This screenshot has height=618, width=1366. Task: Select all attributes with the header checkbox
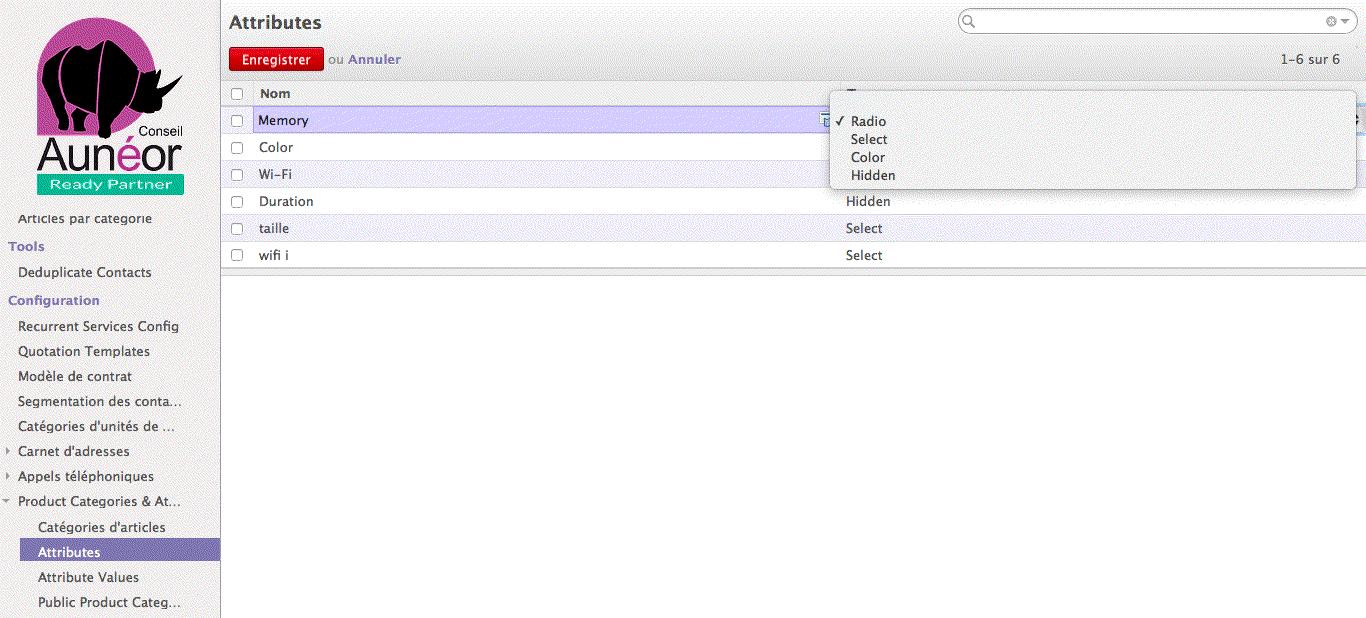(237, 93)
